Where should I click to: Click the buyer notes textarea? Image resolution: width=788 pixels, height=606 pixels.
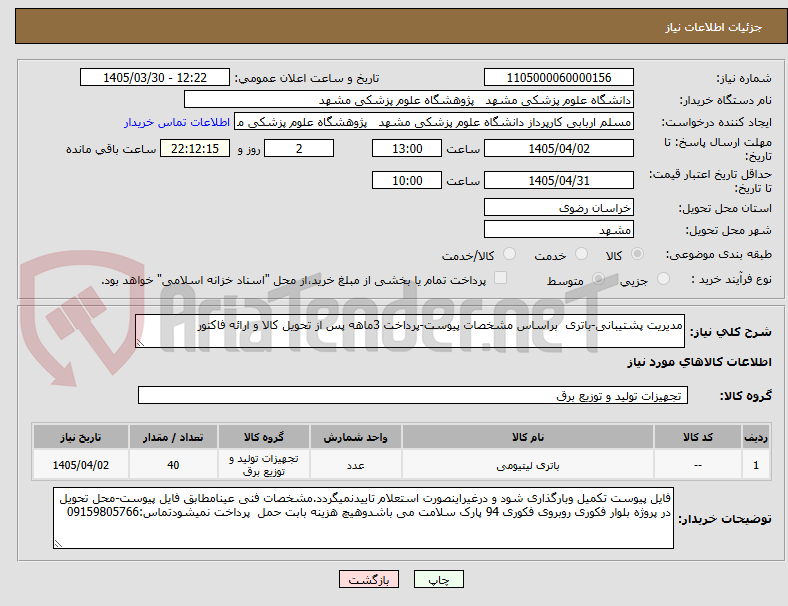tap(363, 518)
